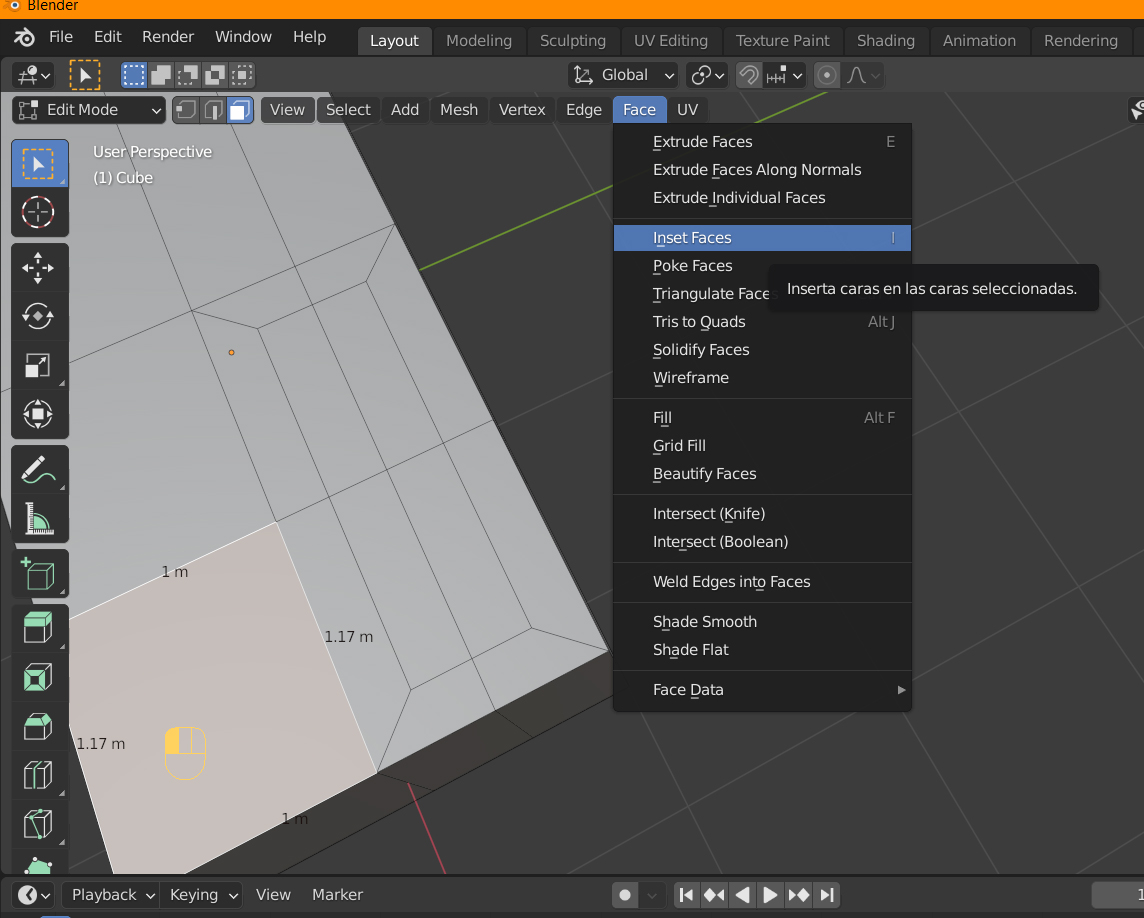Select the Transform tool

click(39, 414)
